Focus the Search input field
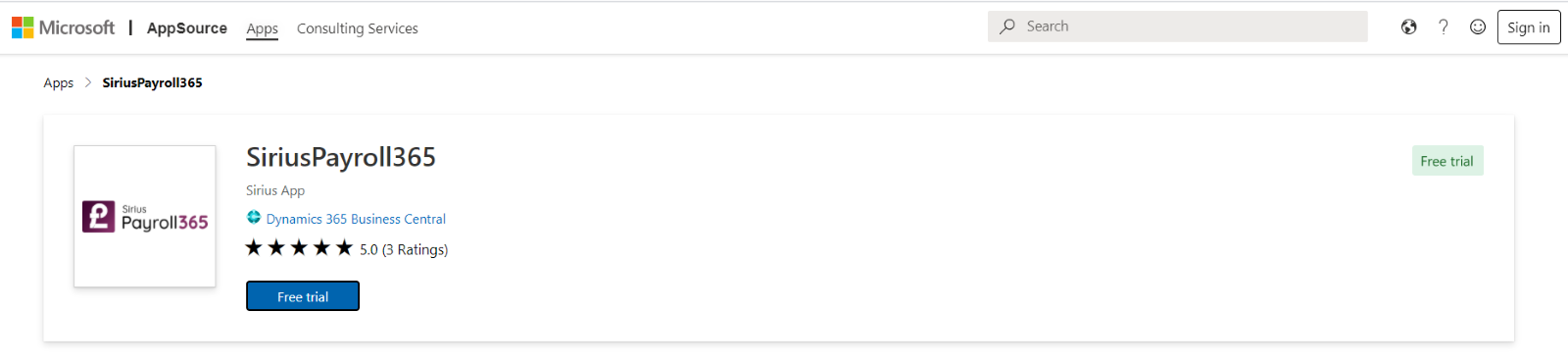This screenshot has height=364, width=1568. click(x=1178, y=26)
